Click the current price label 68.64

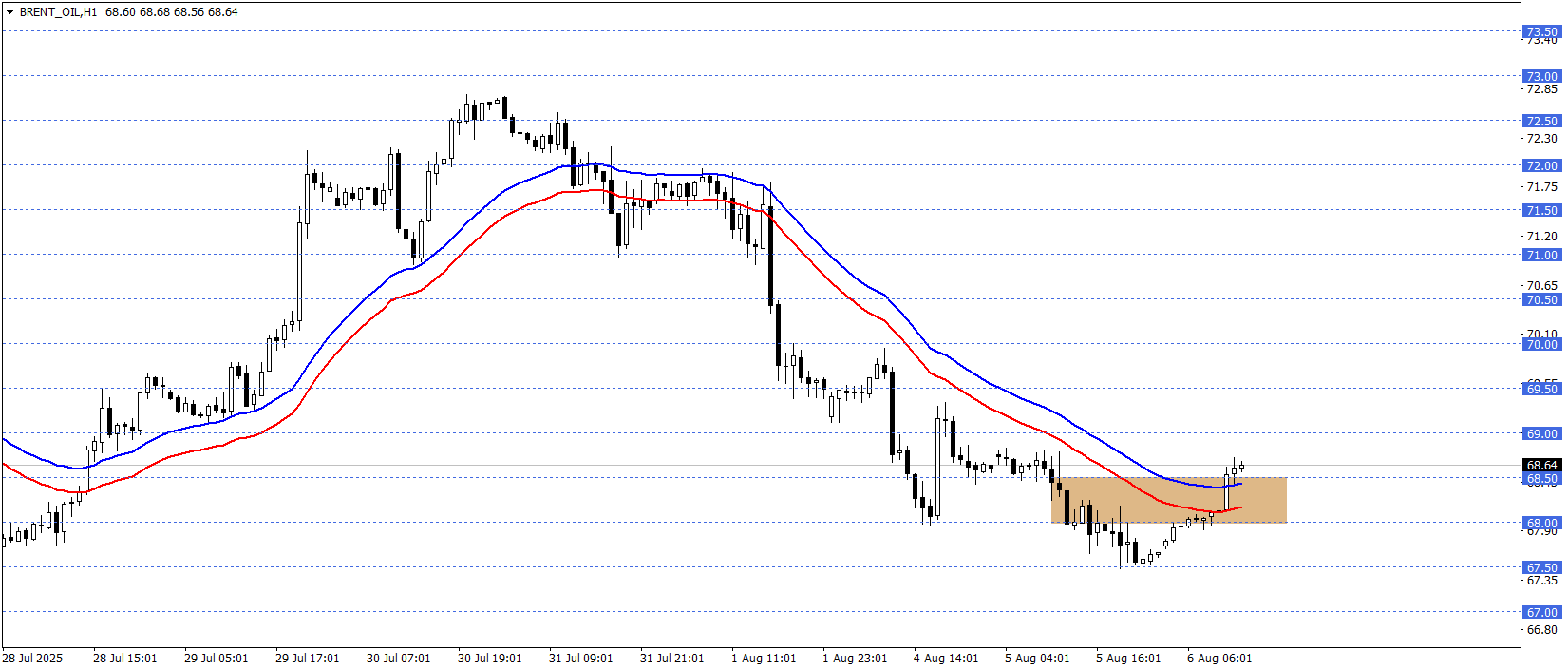(1542, 465)
